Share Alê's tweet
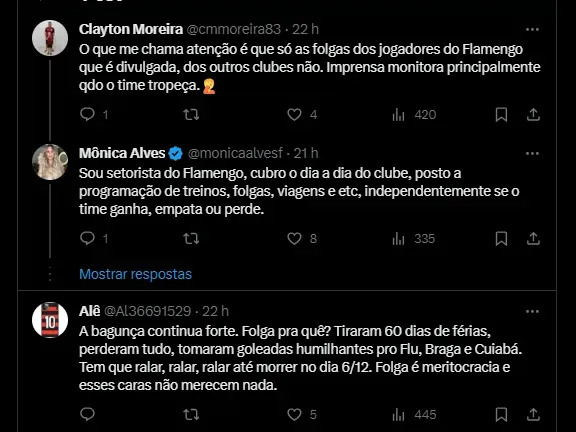The image size is (576, 432). [x=533, y=415]
